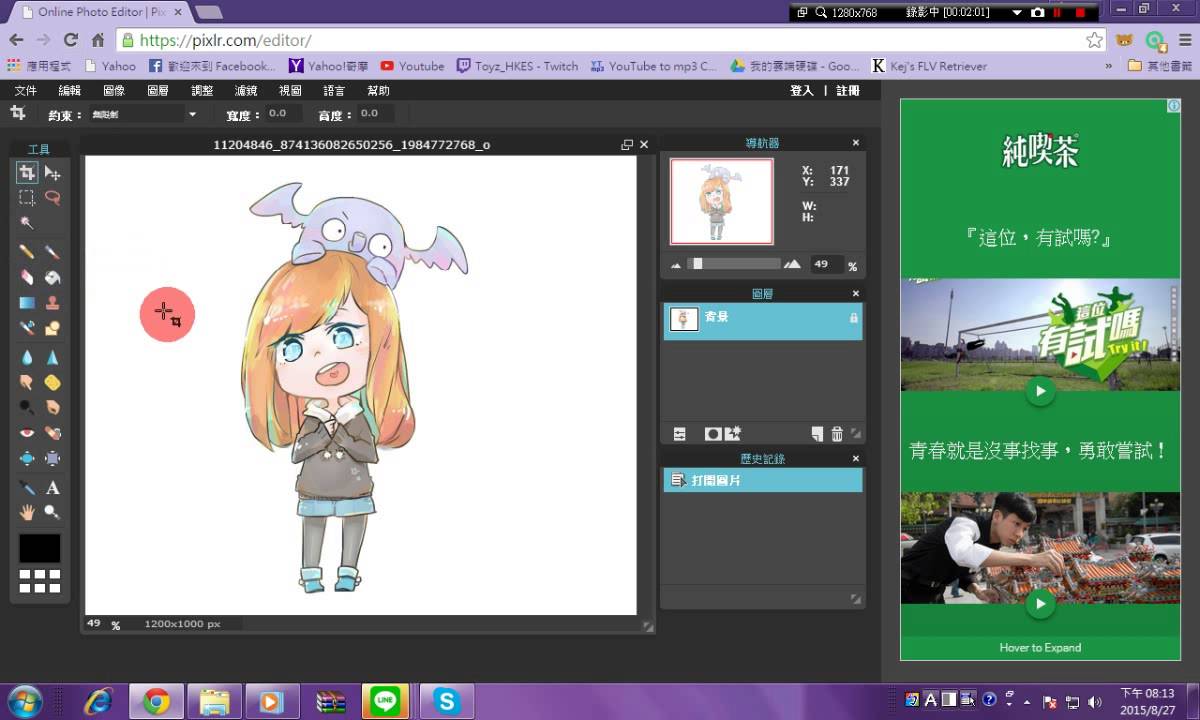This screenshot has height=720, width=1200.
Task: Open the main black color swatch
Action: point(40,548)
